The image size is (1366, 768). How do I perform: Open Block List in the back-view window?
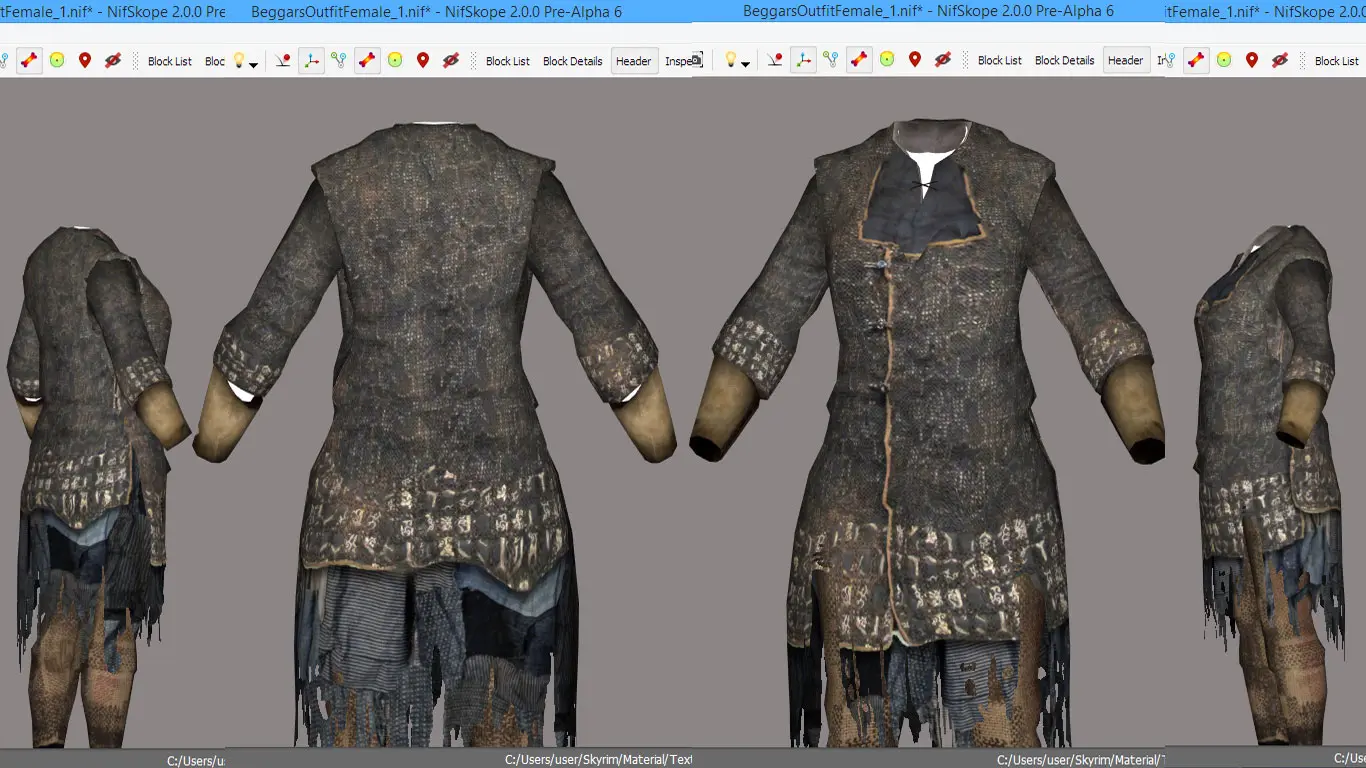tap(508, 61)
